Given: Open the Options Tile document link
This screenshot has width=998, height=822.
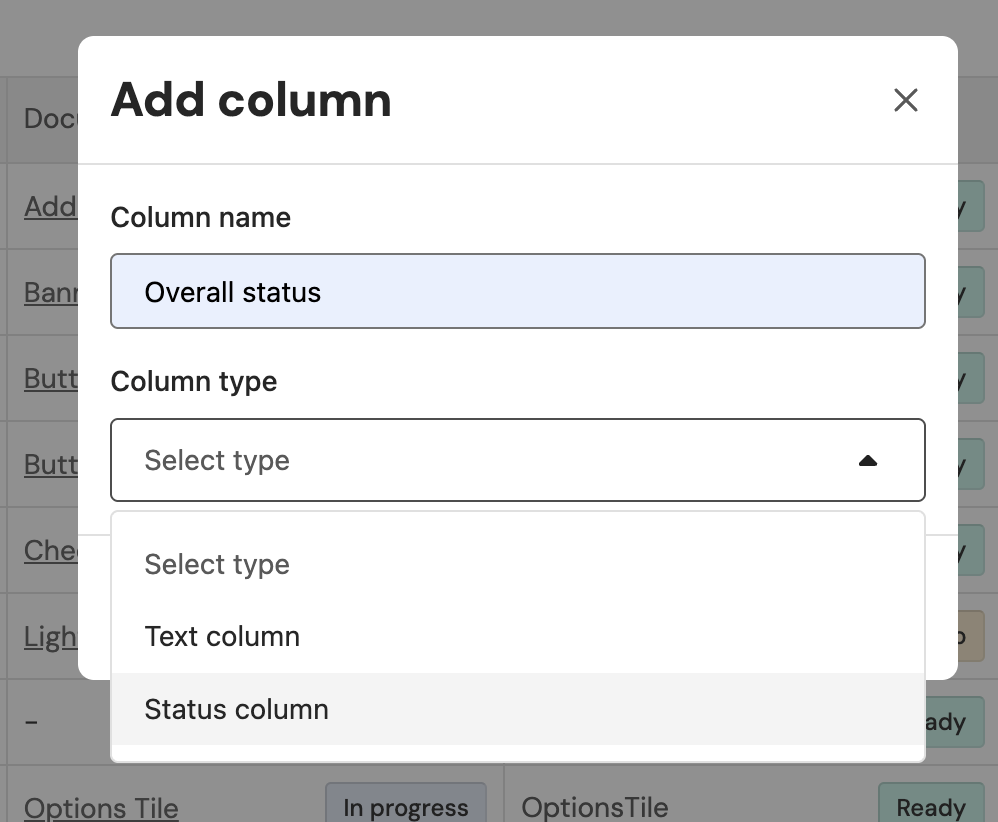Looking at the screenshot, I should (x=101, y=807).
